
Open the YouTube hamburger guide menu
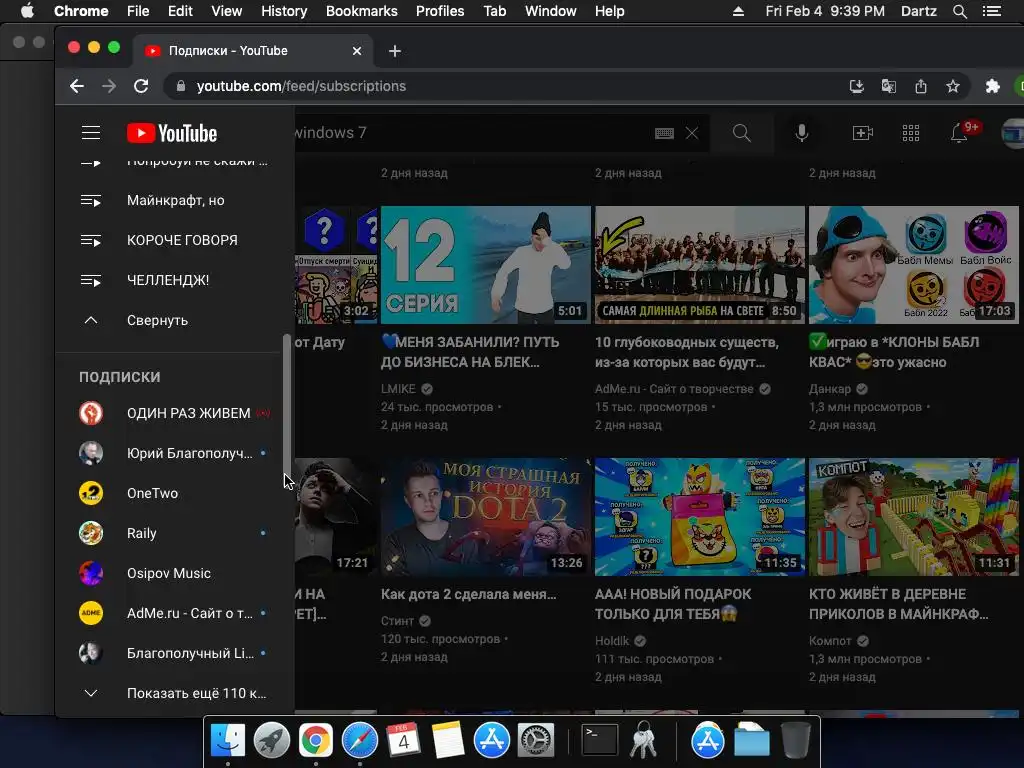(91, 133)
